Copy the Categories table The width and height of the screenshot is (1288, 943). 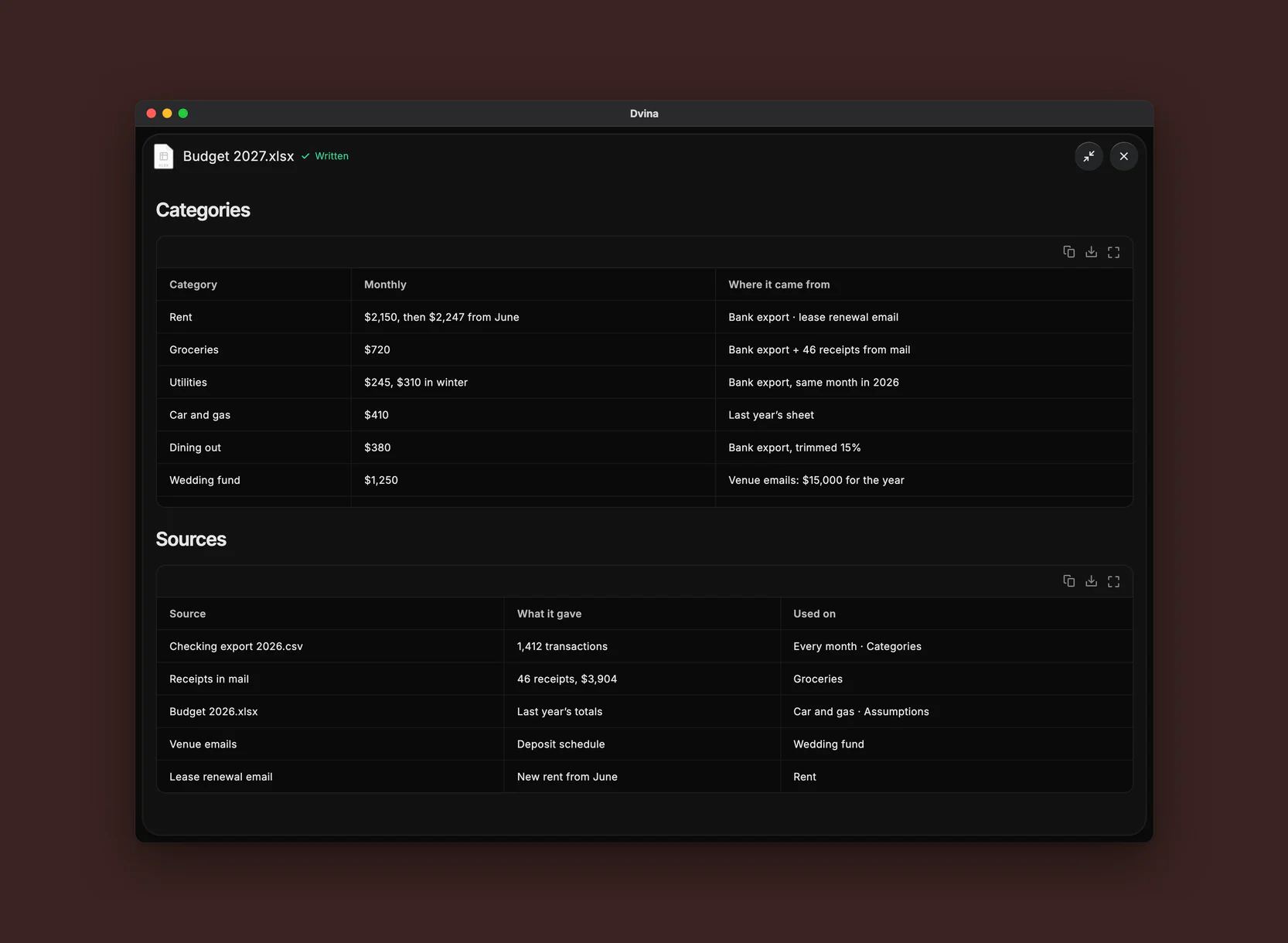coord(1068,252)
